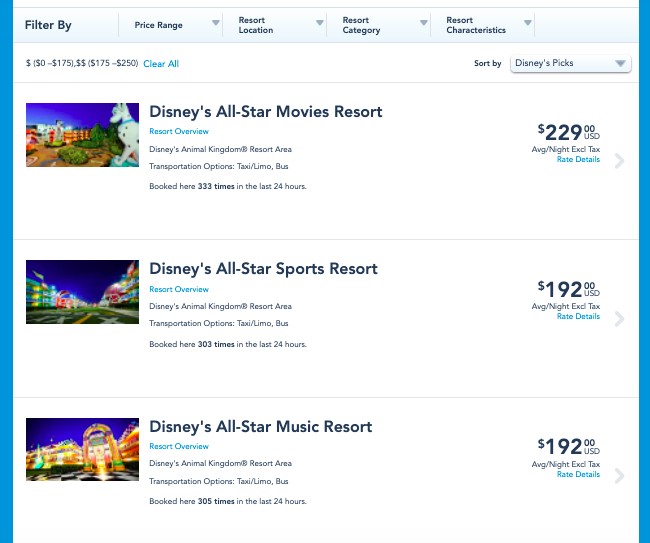Open the Disney's Picks sort dropdown
The image size is (650, 543).
coord(570,63)
